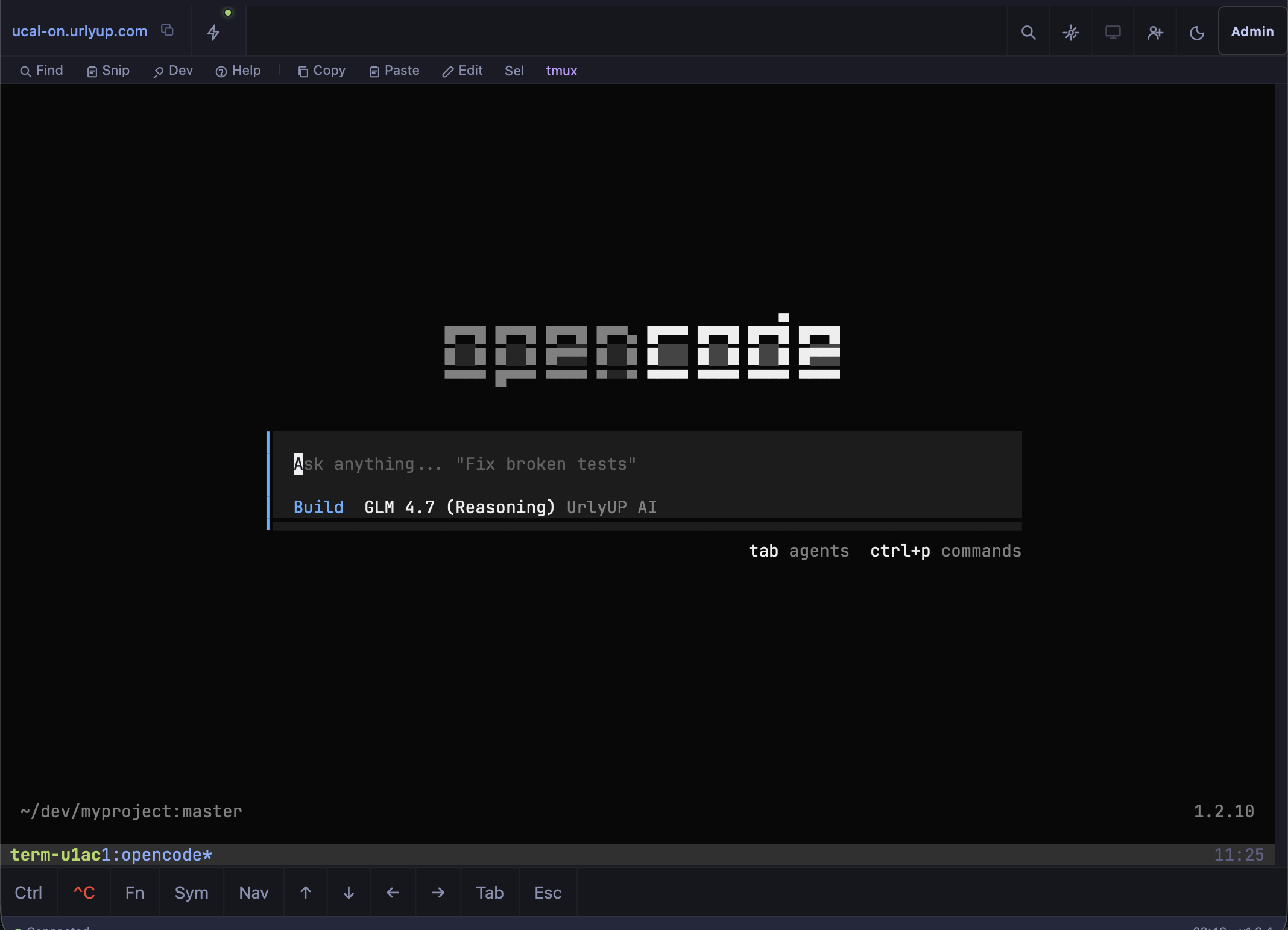Open Snip from the toolbar
The height and width of the screenshot is (930, 1288).
pos(108,71)
